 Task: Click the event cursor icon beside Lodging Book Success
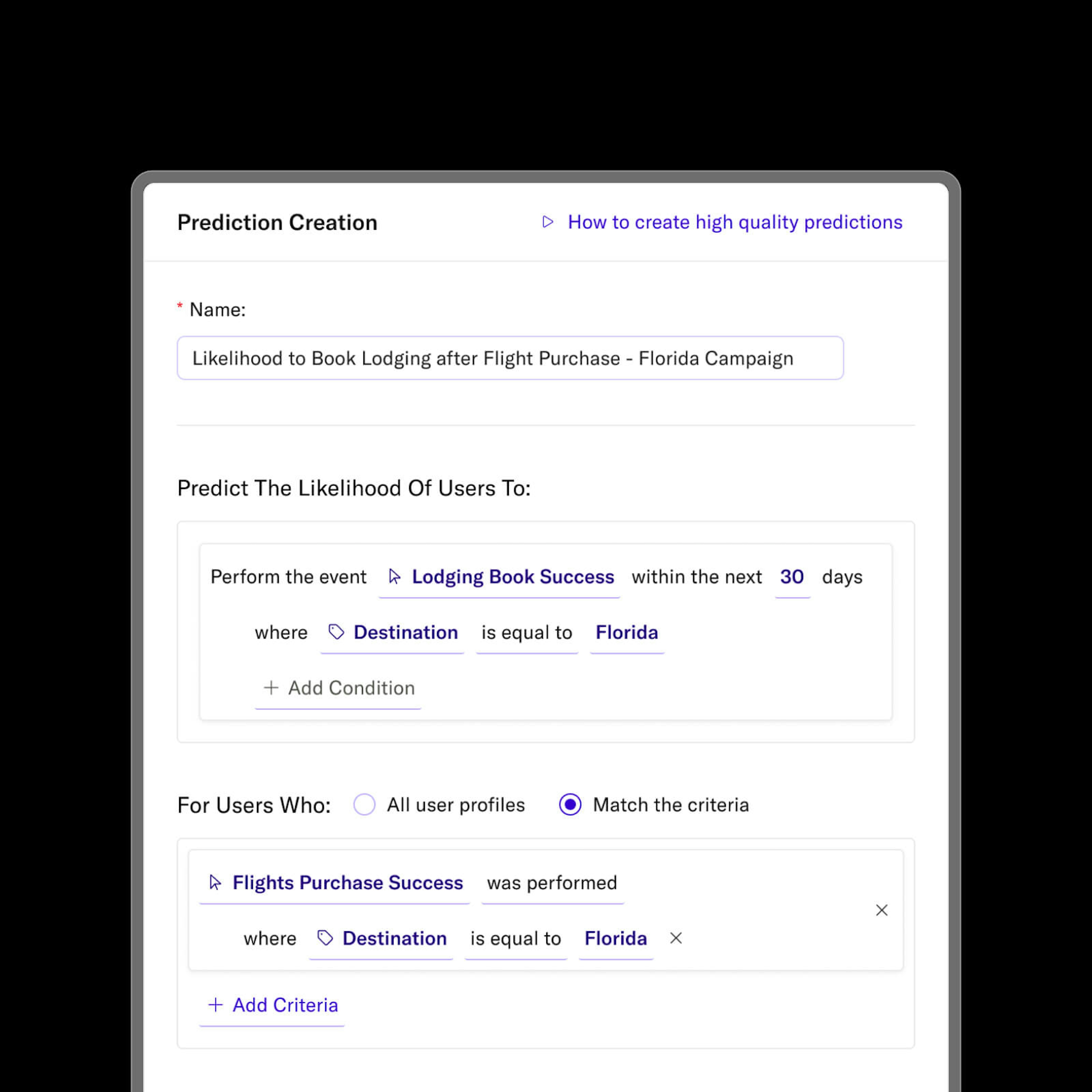[x=394, y=577]
